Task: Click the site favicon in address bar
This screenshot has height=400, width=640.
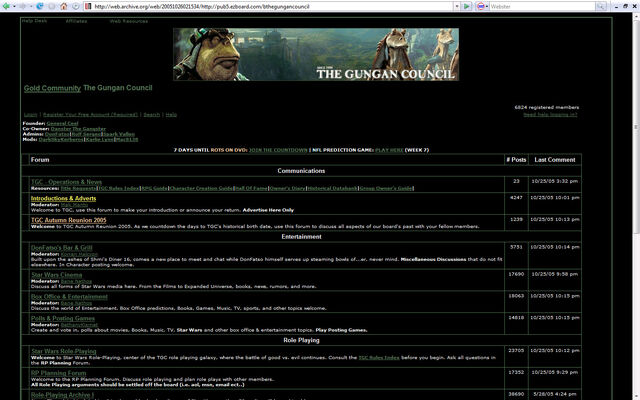Action: [x=89, y=6]
